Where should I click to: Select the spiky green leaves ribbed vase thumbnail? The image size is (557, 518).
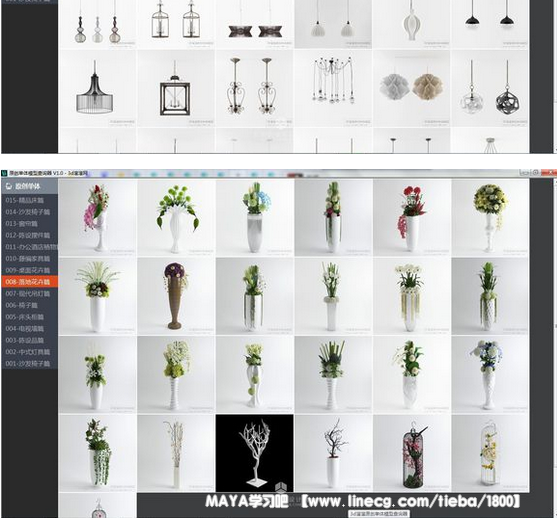(x=333, y=374)
